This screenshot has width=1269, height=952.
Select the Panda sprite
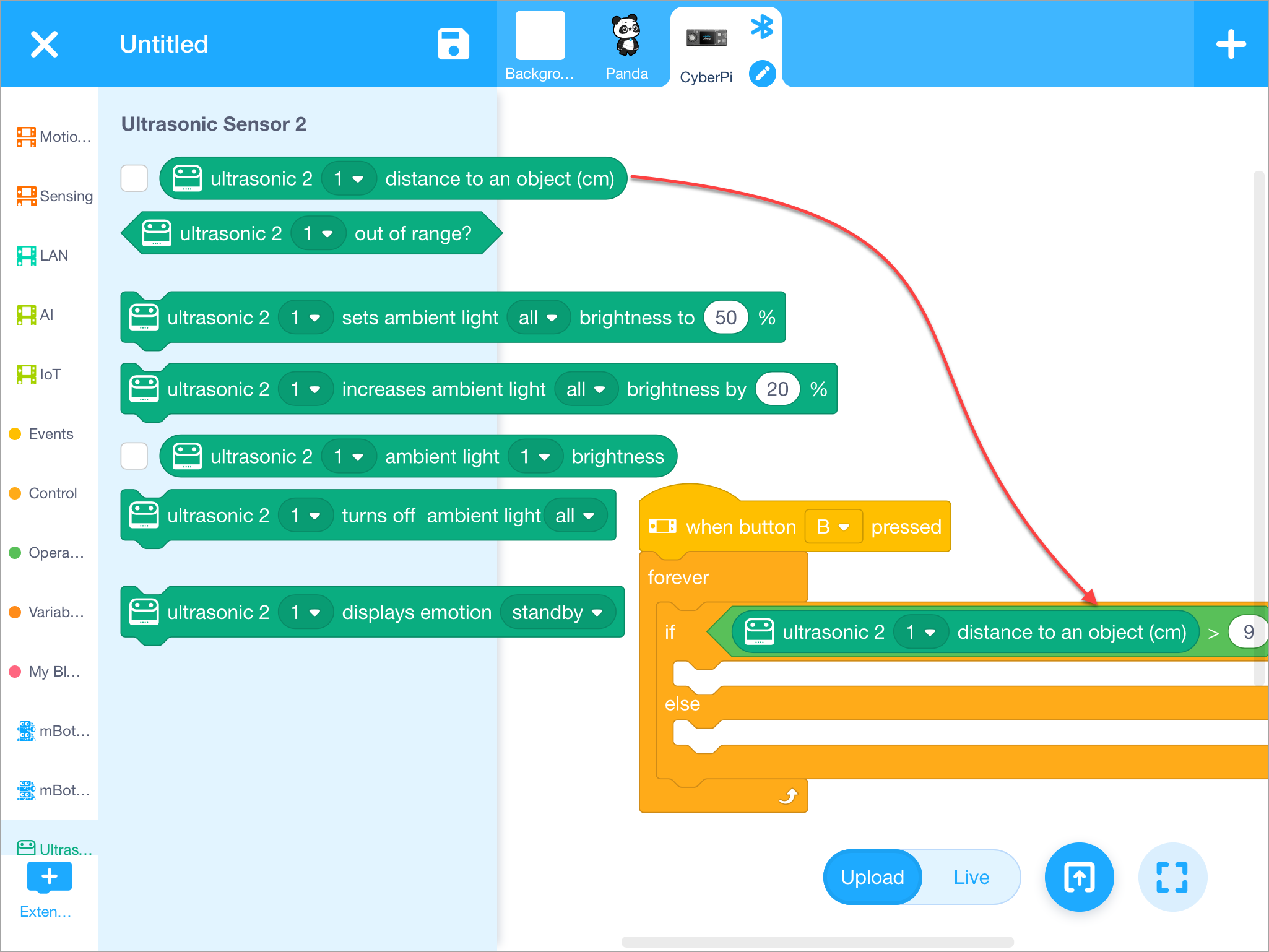pos(626,46)
